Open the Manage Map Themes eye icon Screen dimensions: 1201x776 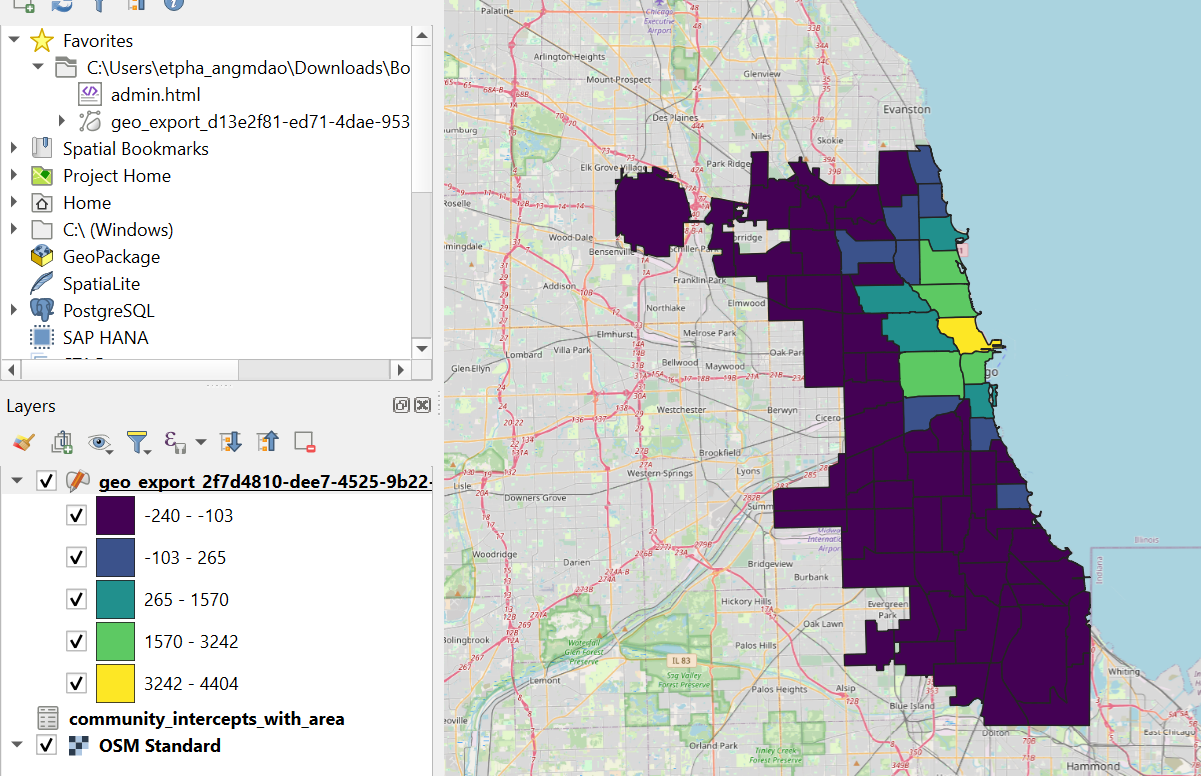(99, 442)
